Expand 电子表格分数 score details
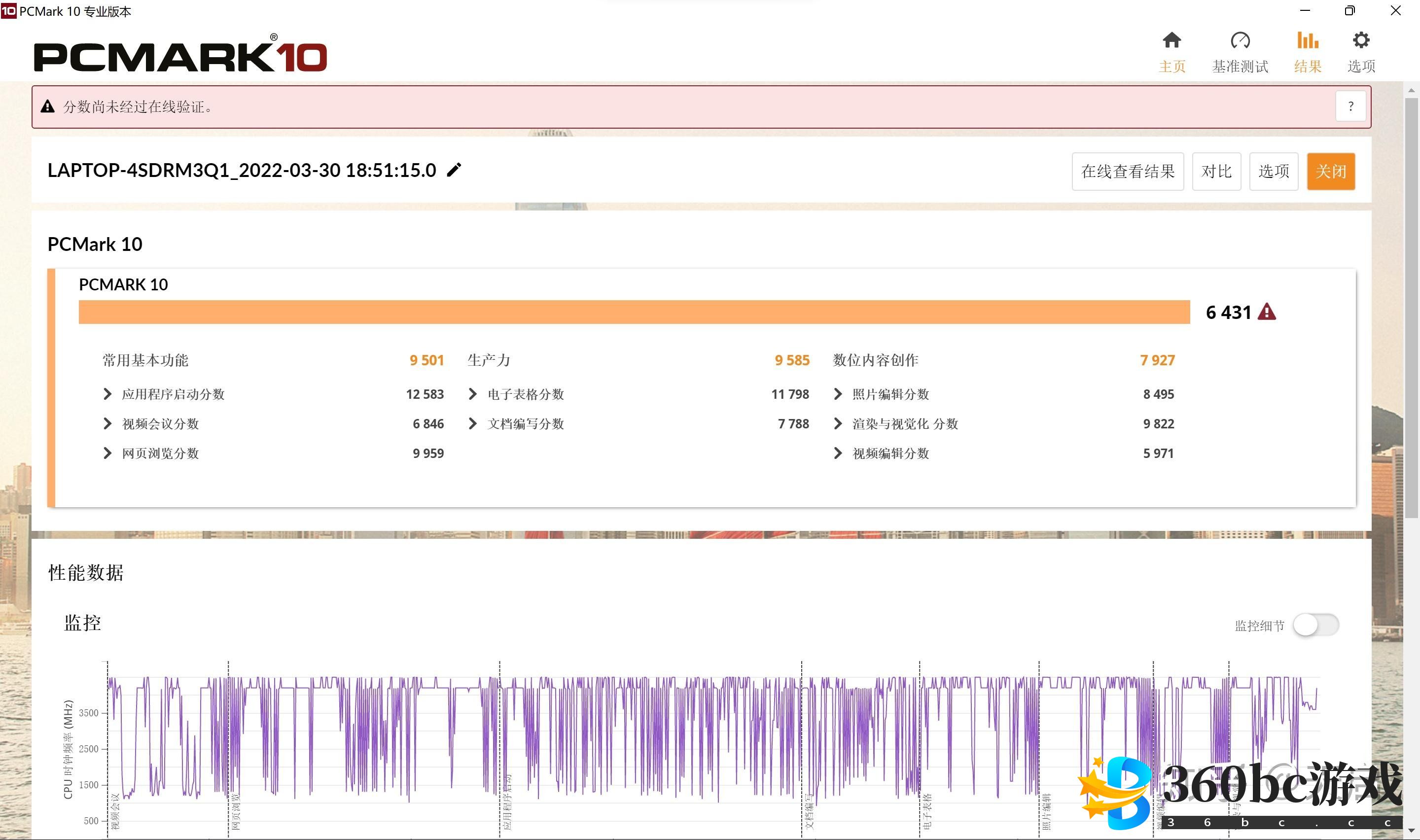 pos(472,394)
